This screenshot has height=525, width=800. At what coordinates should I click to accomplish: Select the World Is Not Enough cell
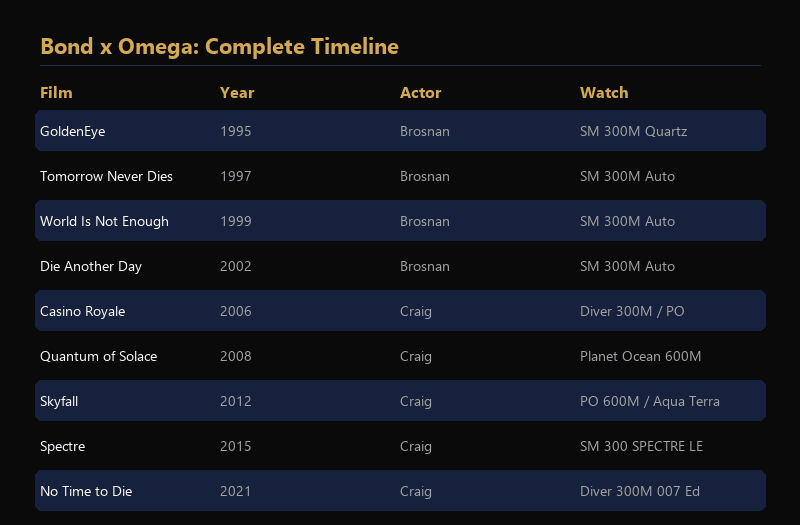coord(105,221)
